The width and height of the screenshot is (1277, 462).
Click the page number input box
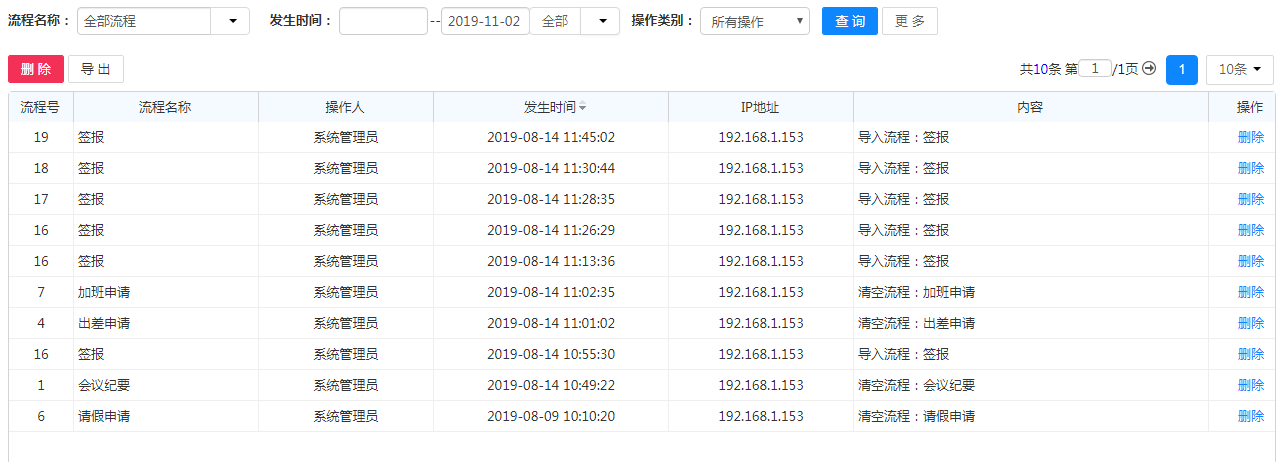(1095, 69)
